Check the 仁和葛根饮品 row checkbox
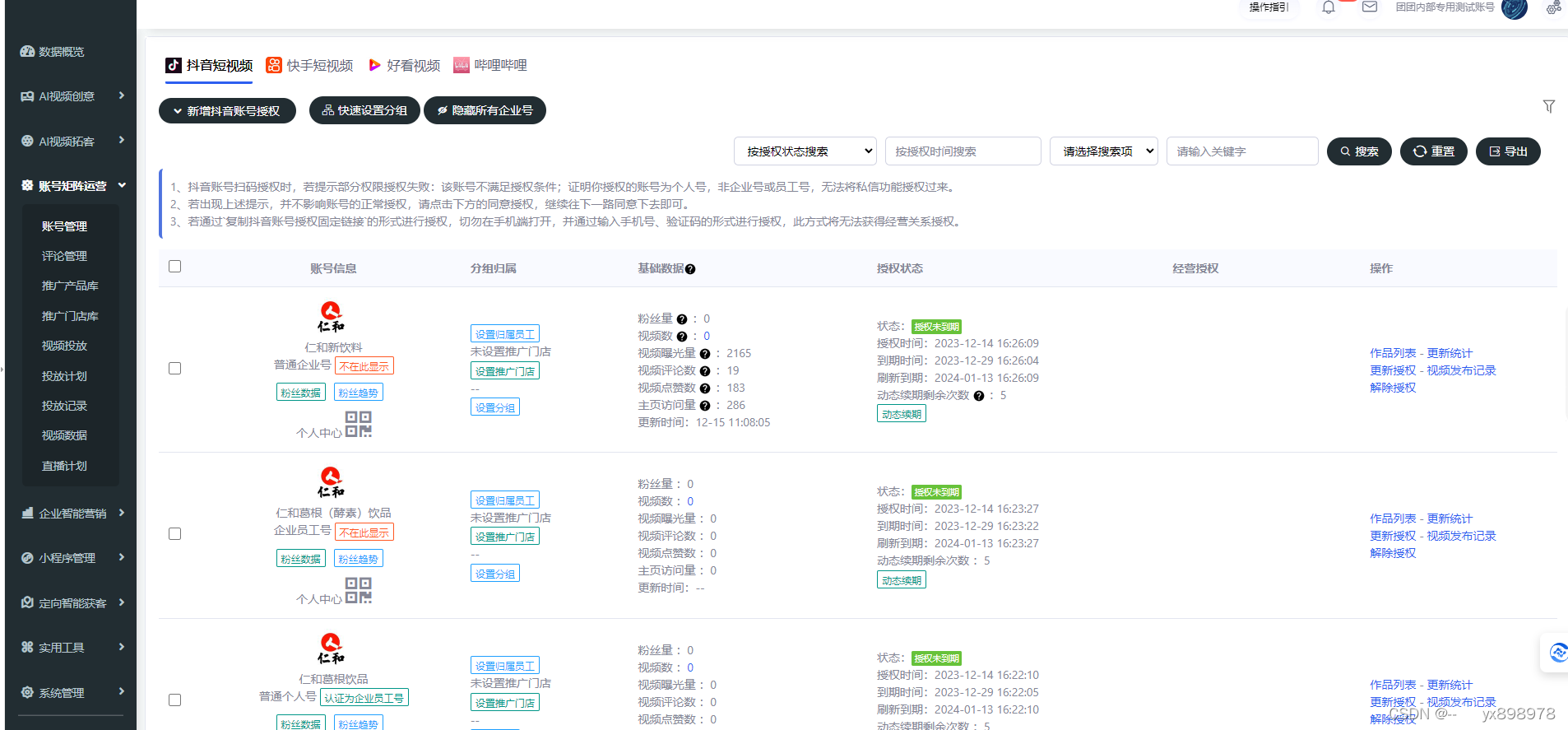Viewport: 1568px width, 730px height. tap(174, 700)
